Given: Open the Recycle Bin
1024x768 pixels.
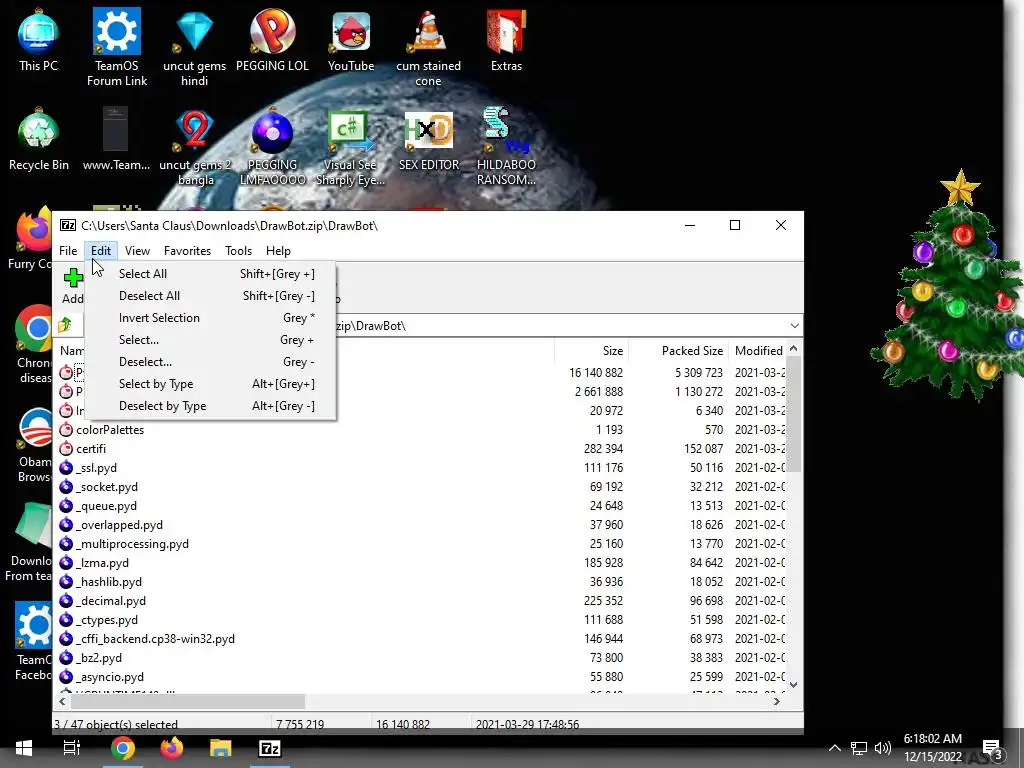Looking at the screenshot, I should (39, 140).
